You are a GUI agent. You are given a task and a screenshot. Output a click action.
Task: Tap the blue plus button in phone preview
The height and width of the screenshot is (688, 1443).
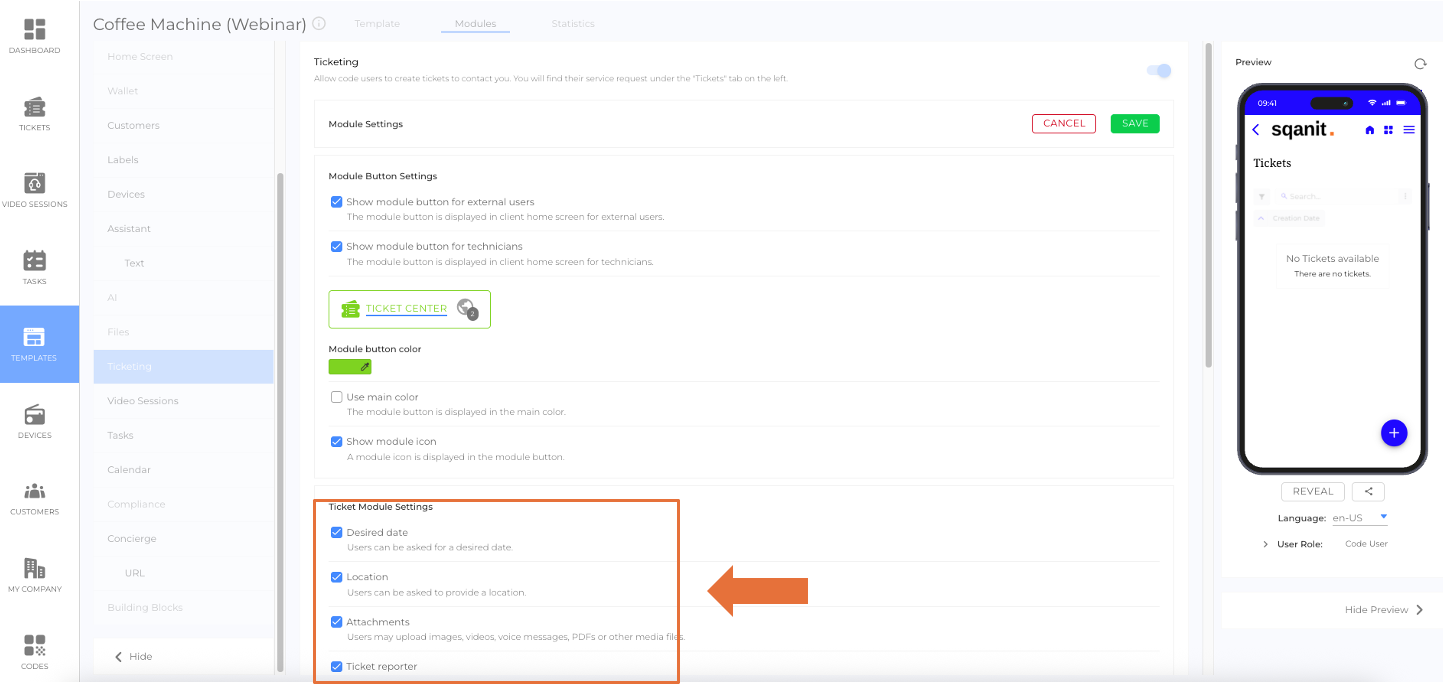[1393, 433]
